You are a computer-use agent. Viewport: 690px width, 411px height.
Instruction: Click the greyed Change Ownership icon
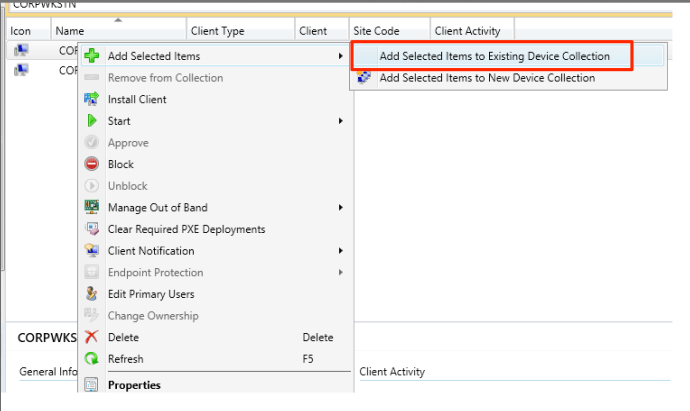92,315
